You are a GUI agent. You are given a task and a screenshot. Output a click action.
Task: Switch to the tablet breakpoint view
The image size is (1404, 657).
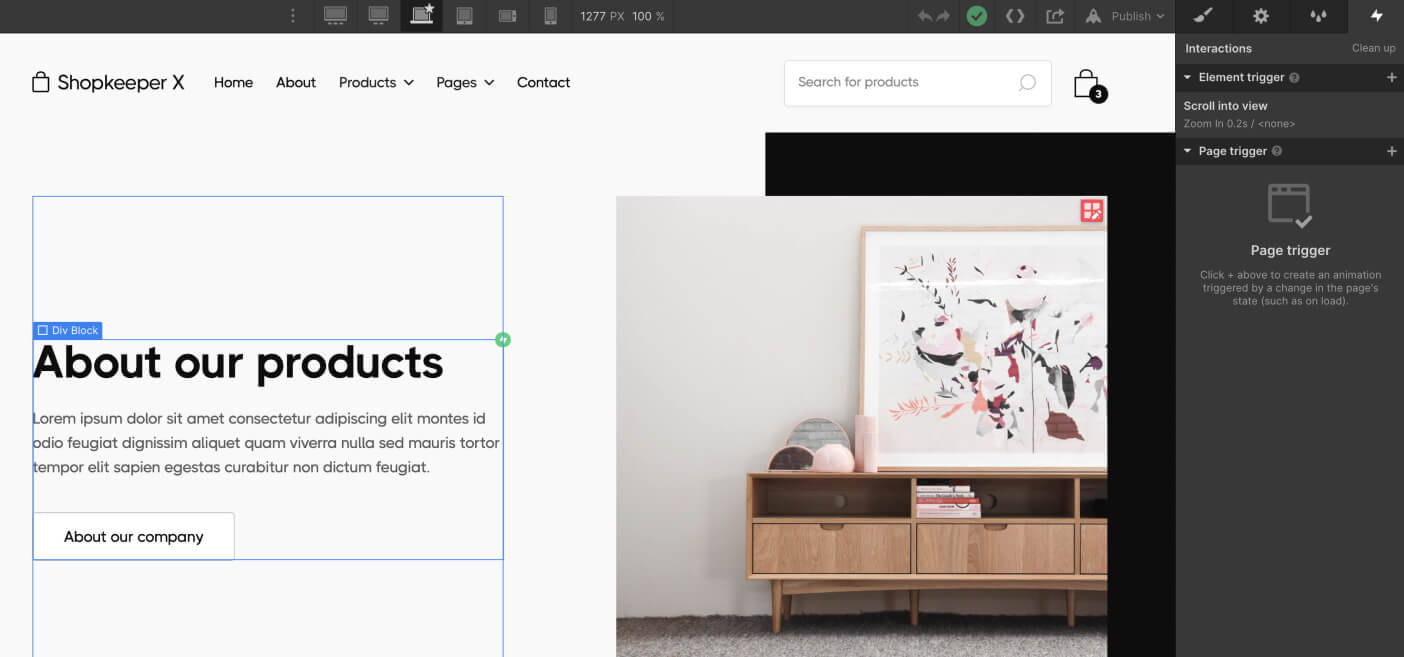point(464,15)
